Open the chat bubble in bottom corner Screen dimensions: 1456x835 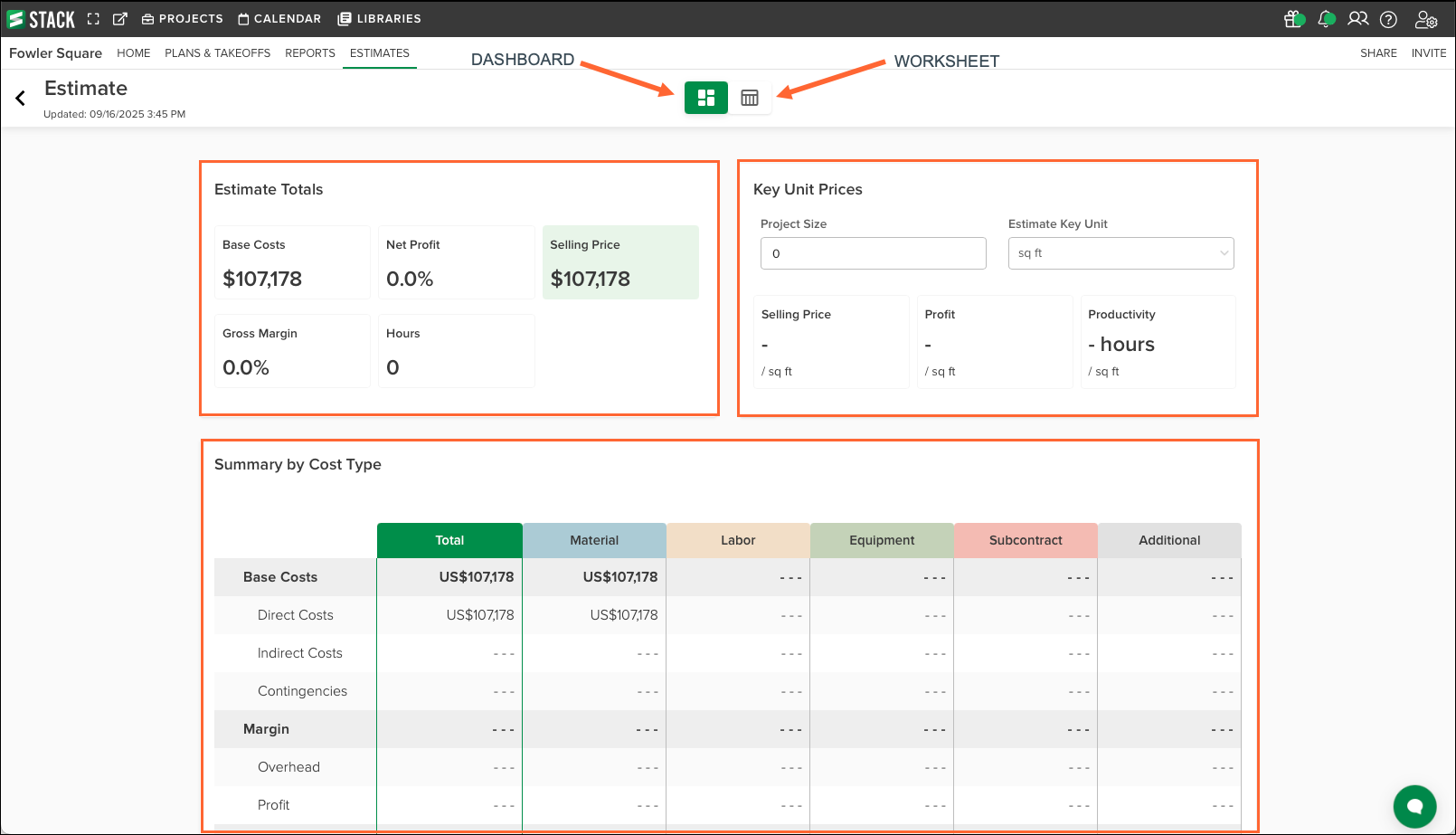point(1414,806)
